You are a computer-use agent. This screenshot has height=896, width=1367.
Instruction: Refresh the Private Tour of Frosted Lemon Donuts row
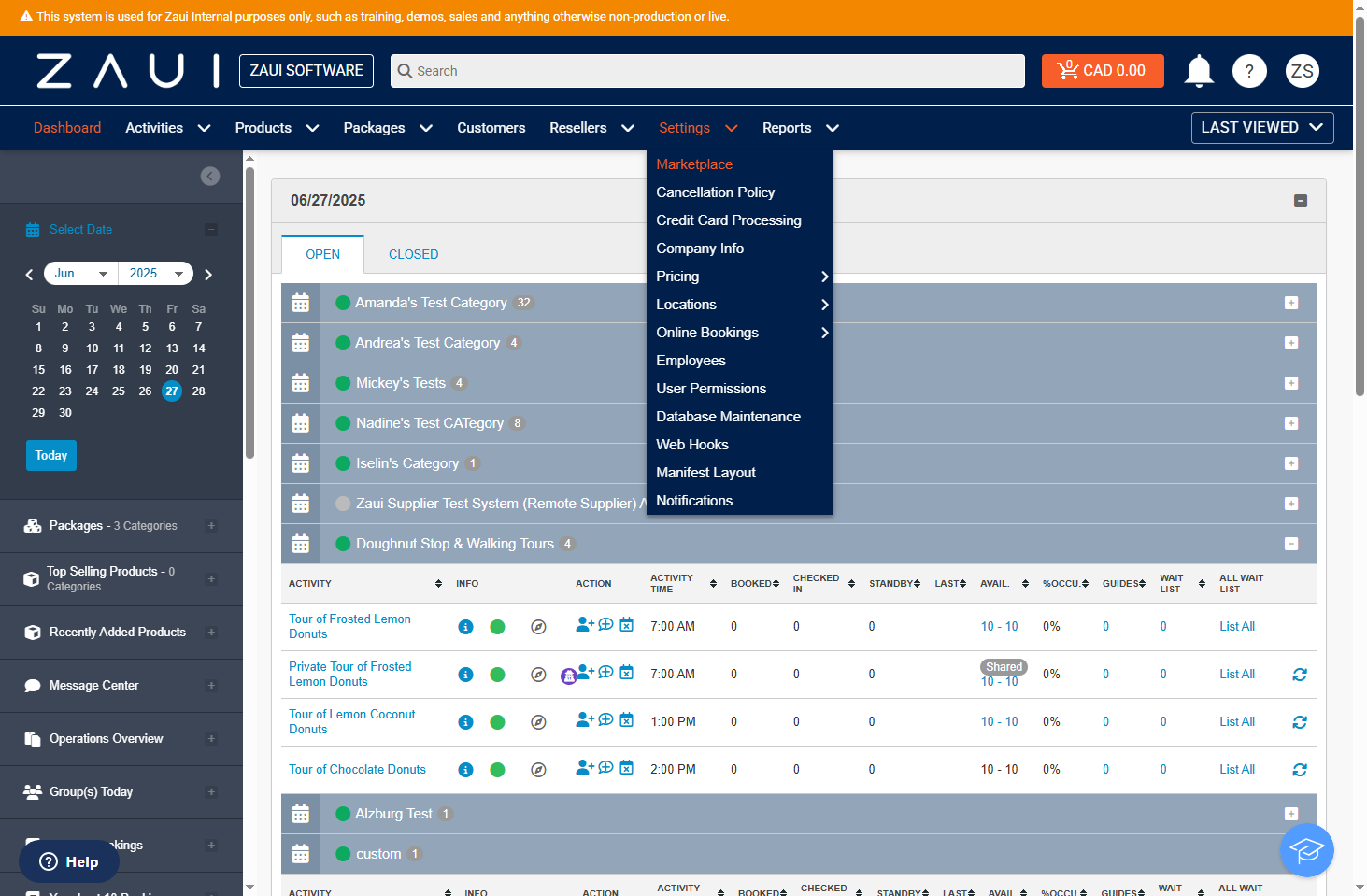click(x=1300, y=675)
